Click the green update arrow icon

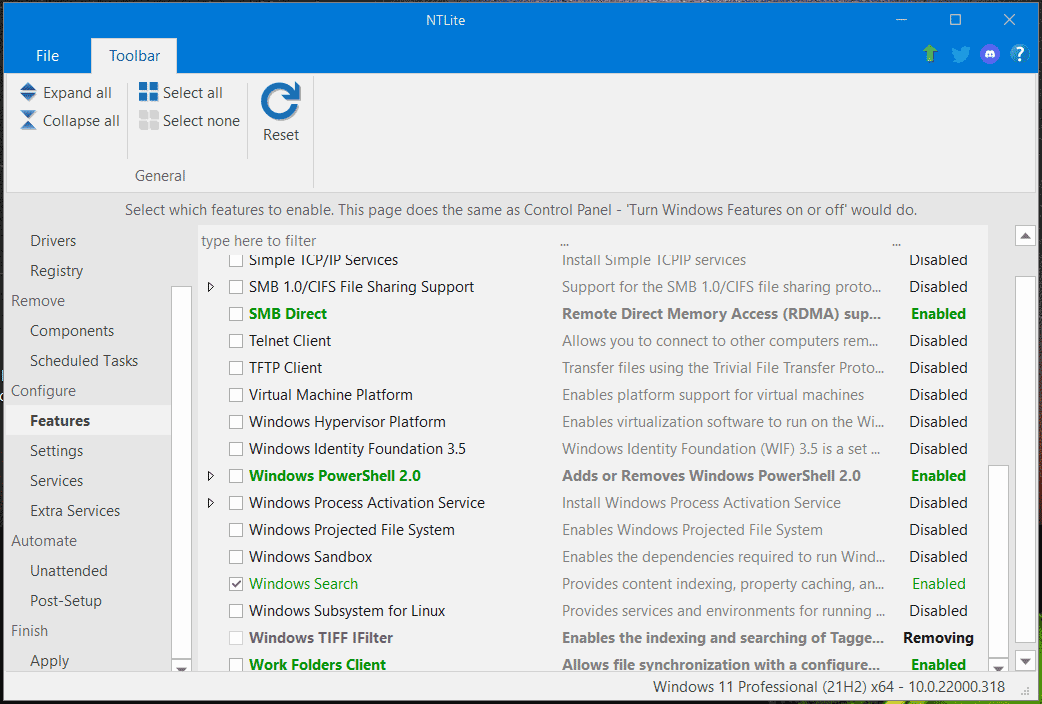point(930,55)
